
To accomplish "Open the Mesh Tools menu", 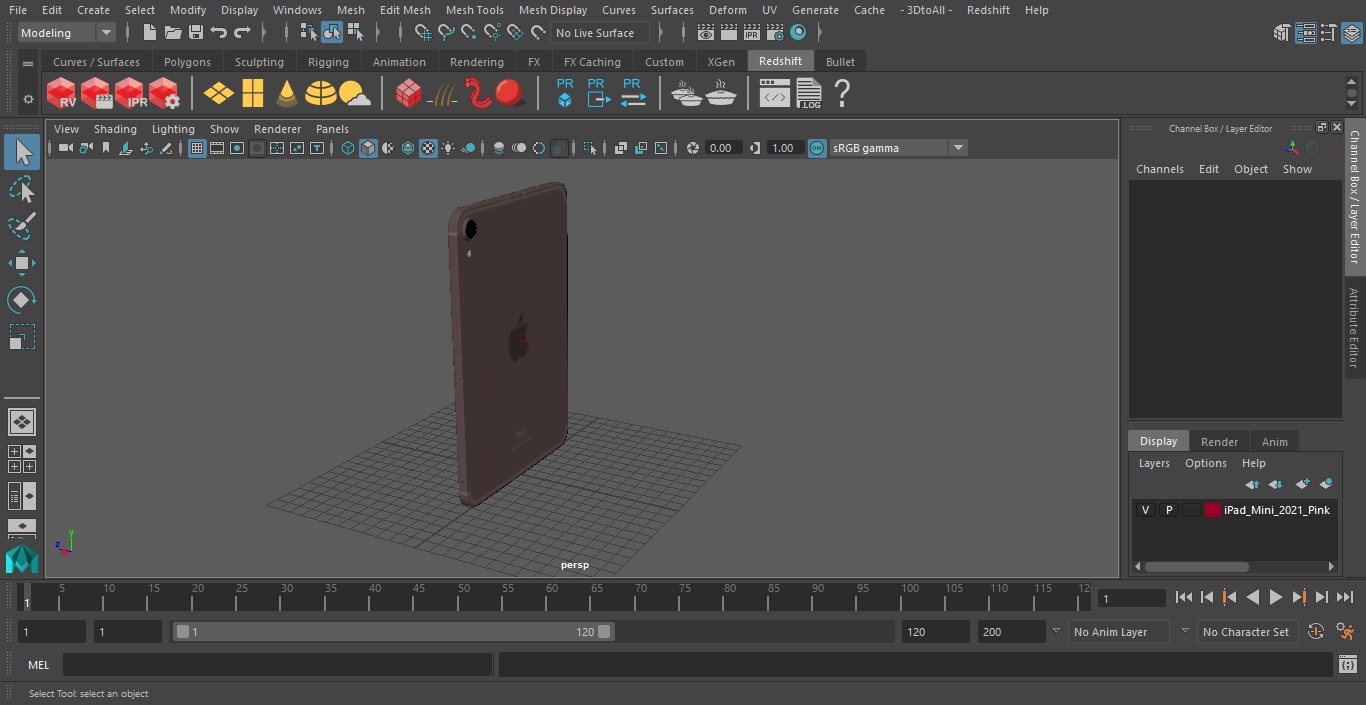I will click(x=474, y=10).
